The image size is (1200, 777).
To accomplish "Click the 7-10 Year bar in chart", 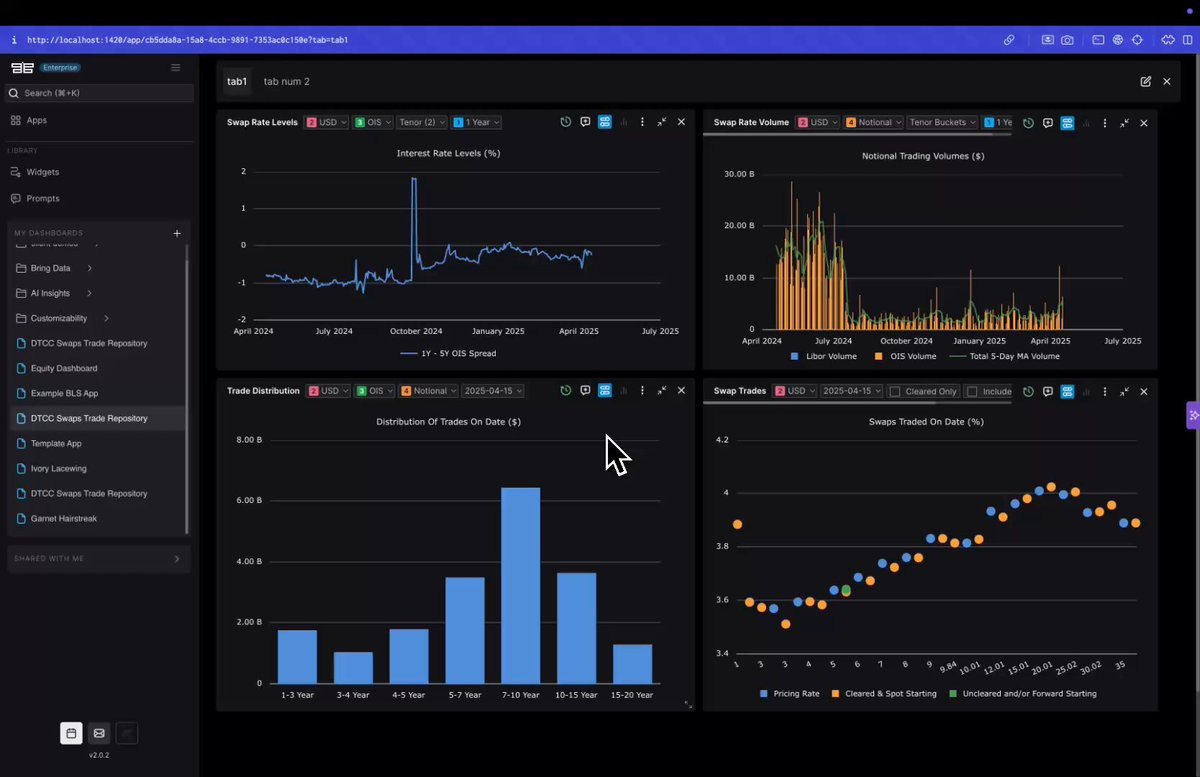I will (x=520, y=585).
